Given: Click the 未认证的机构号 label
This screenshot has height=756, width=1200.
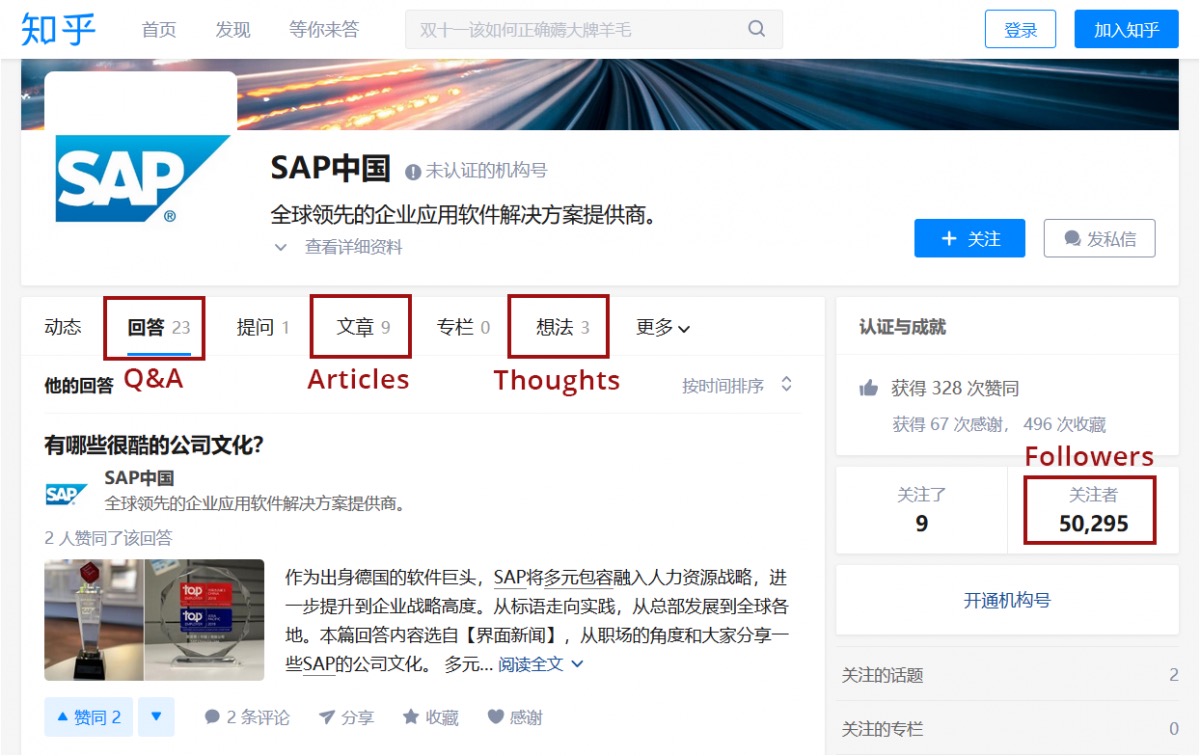Looking at the screenshot, I should 487,171.
